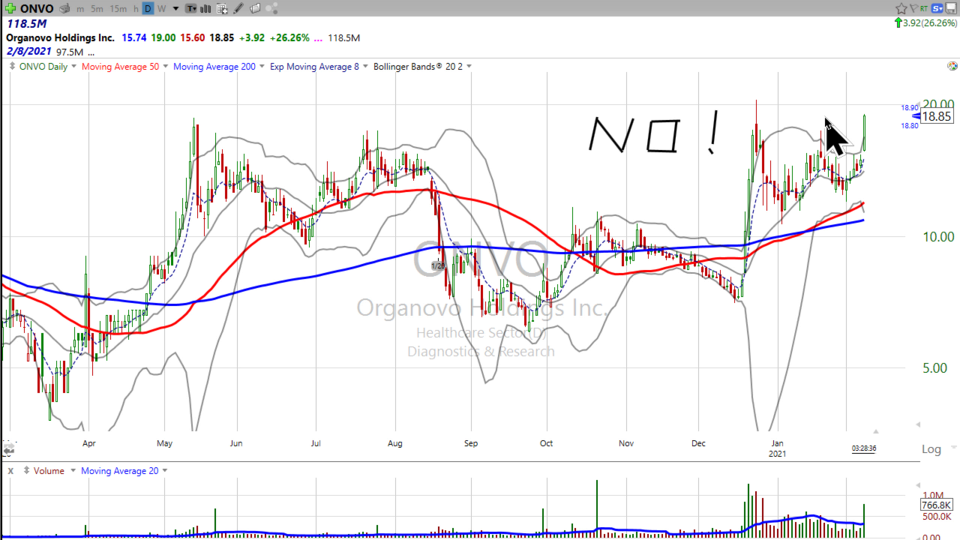
Task: Click the Bollinger Bands 20 2 label
Action: pos(418,67)
